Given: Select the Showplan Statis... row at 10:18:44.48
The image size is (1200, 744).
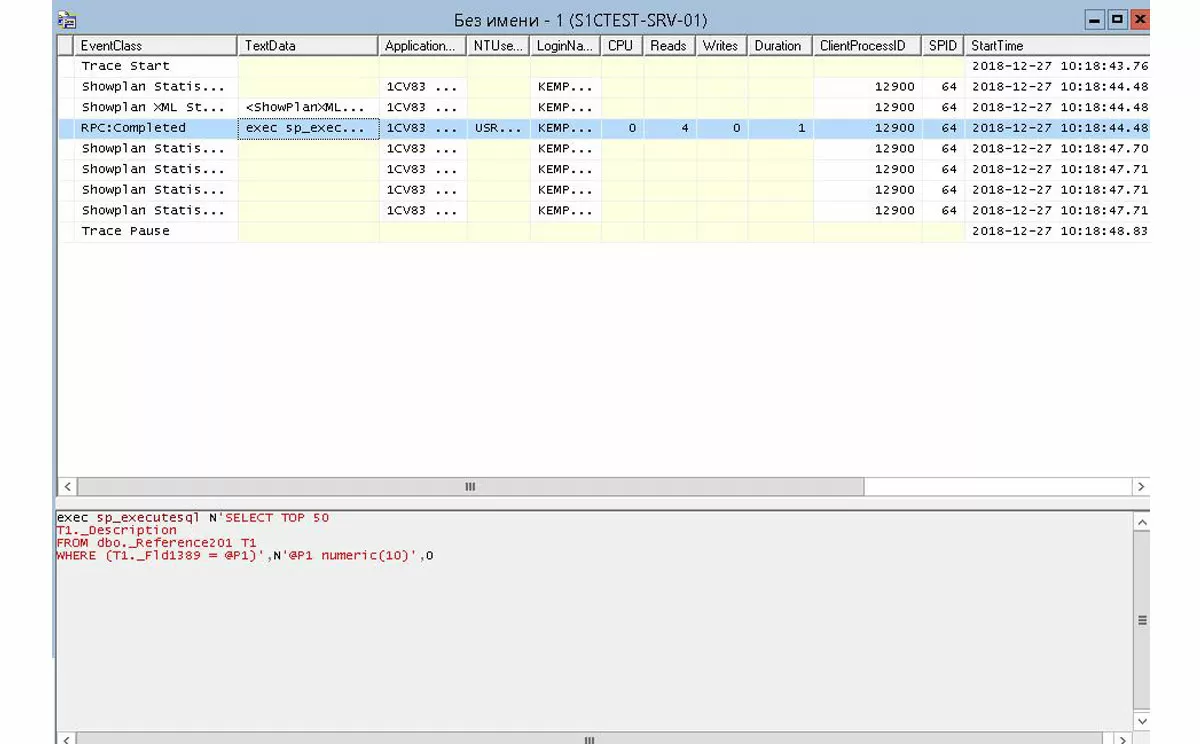Looking at the screenshot, I should click(603, 87).
